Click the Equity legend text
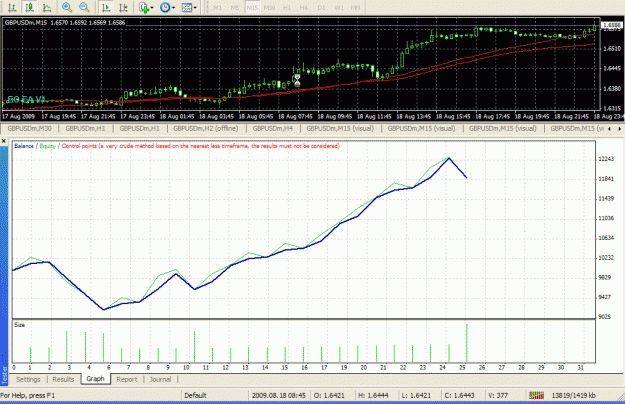Image resolution: width=625 pixels, height=404 pixels. 47,146
